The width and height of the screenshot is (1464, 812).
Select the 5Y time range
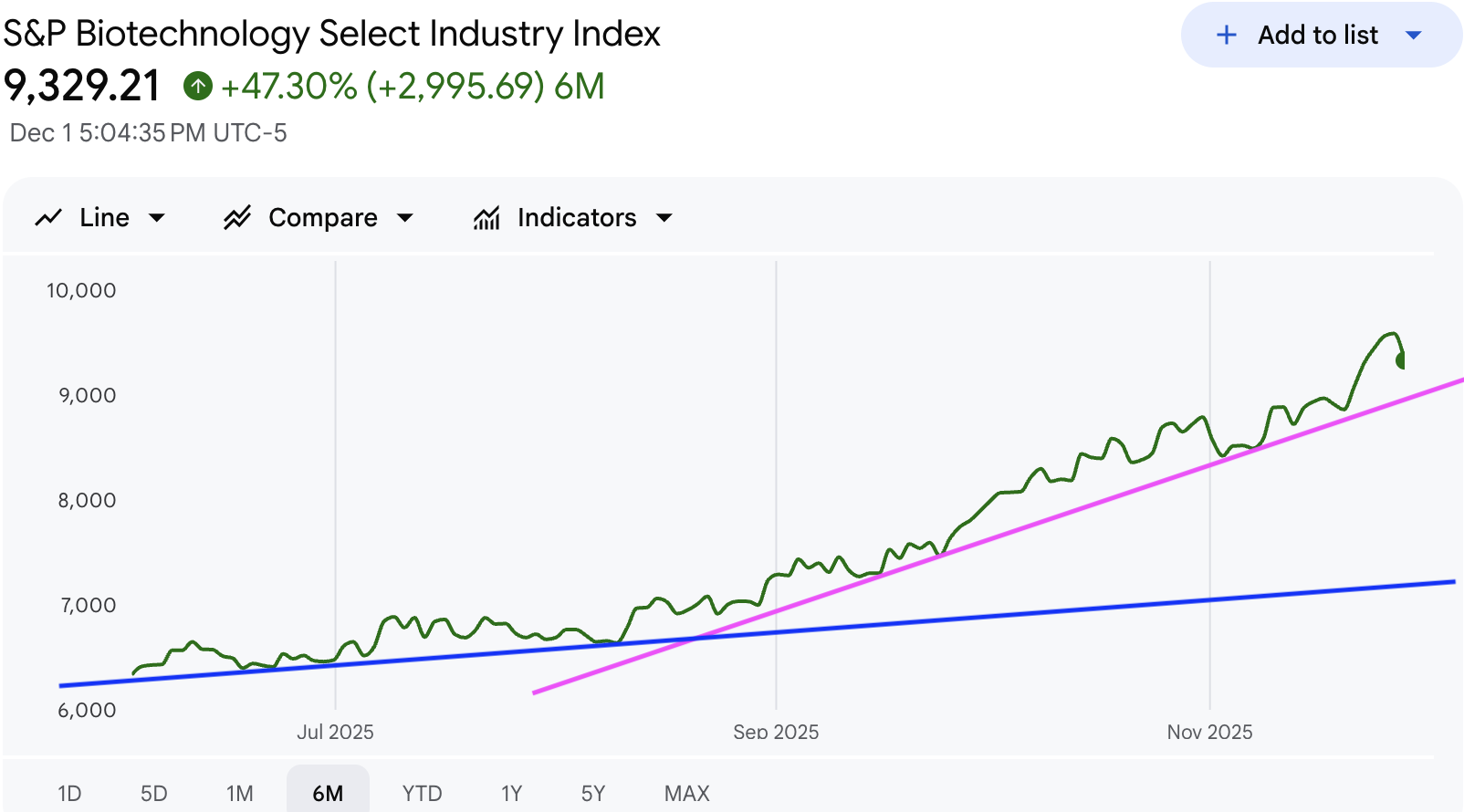pyautogui.click(x=593, y=793)
